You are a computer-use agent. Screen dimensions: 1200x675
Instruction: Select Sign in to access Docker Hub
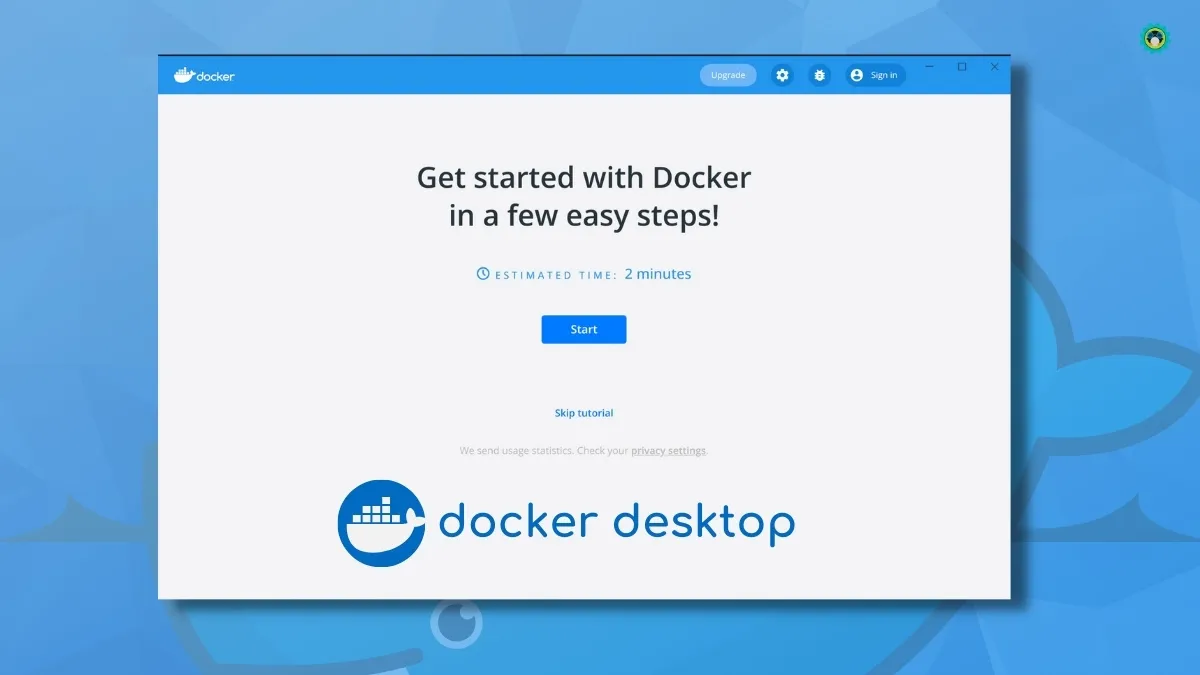tap(882, 74)
